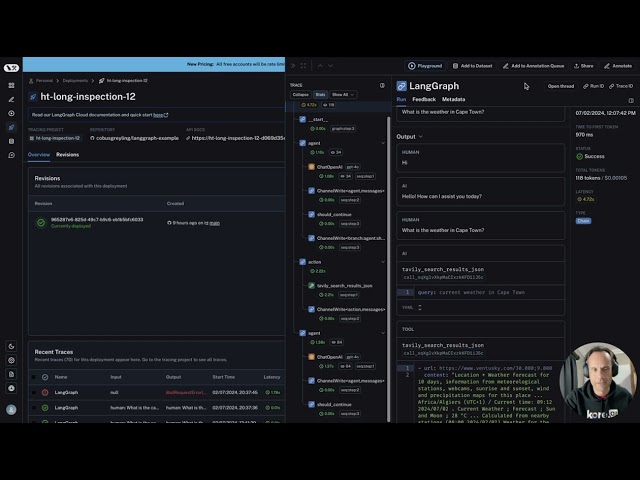
Task: Go to next trace with down arrow
Action: coord(330,66)
